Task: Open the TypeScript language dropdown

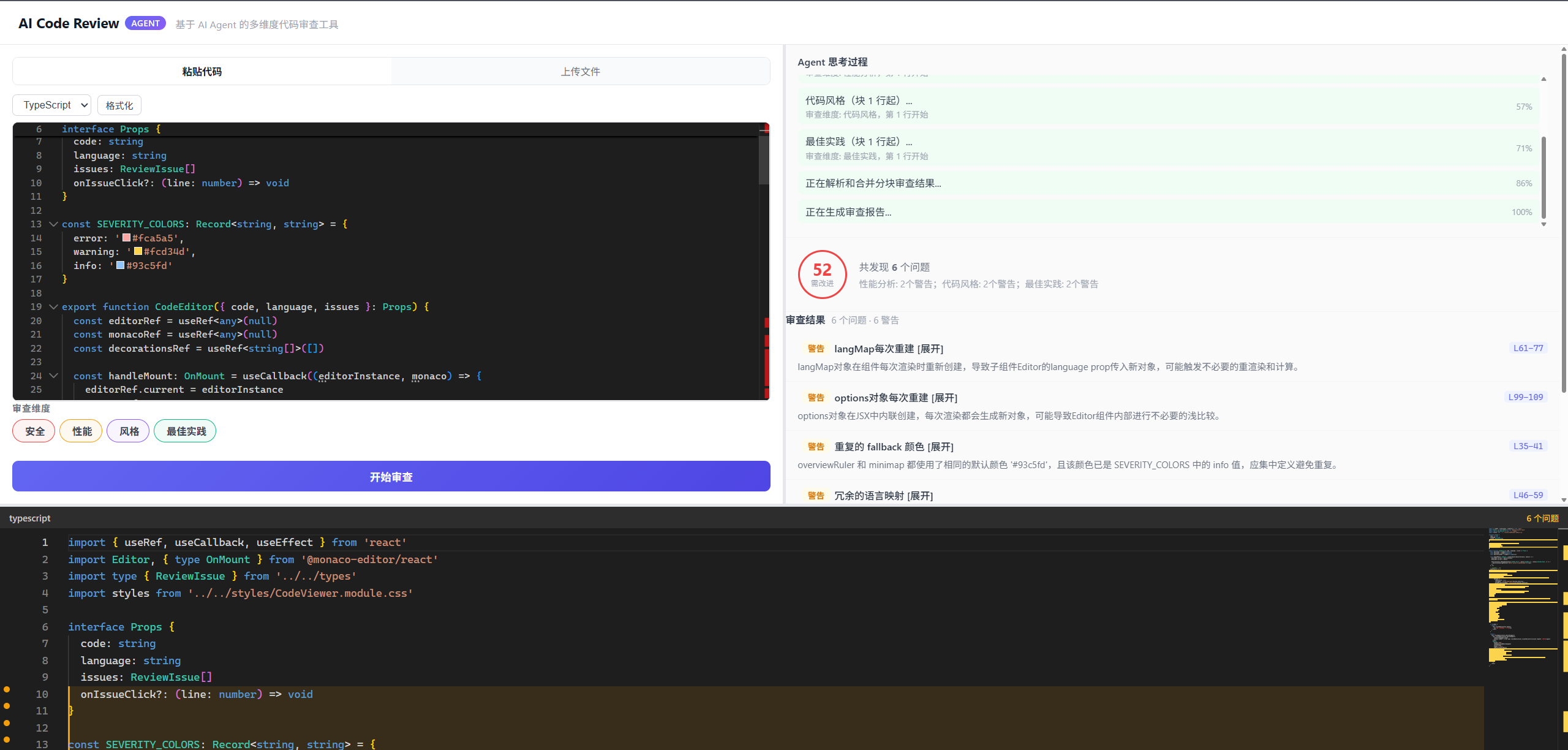Action: [52, 105]
